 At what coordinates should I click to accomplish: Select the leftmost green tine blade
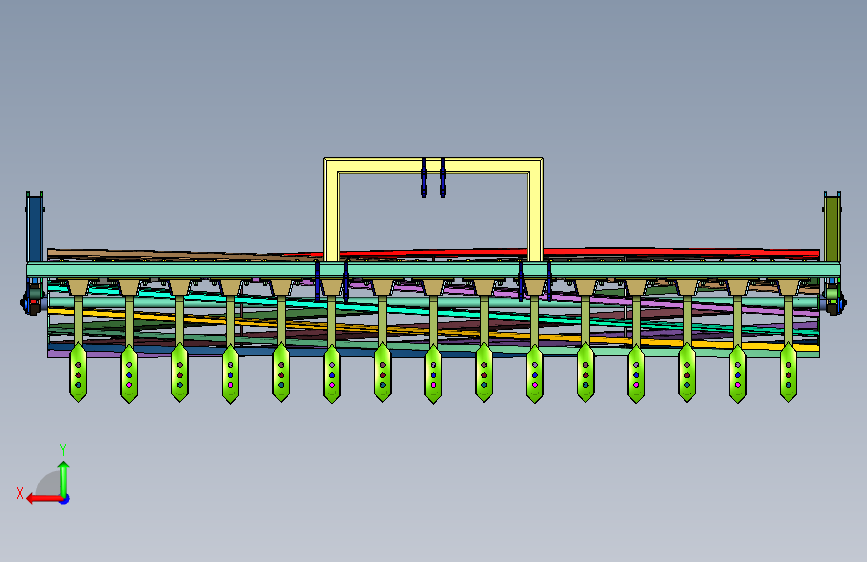click(x=78, y=373)
